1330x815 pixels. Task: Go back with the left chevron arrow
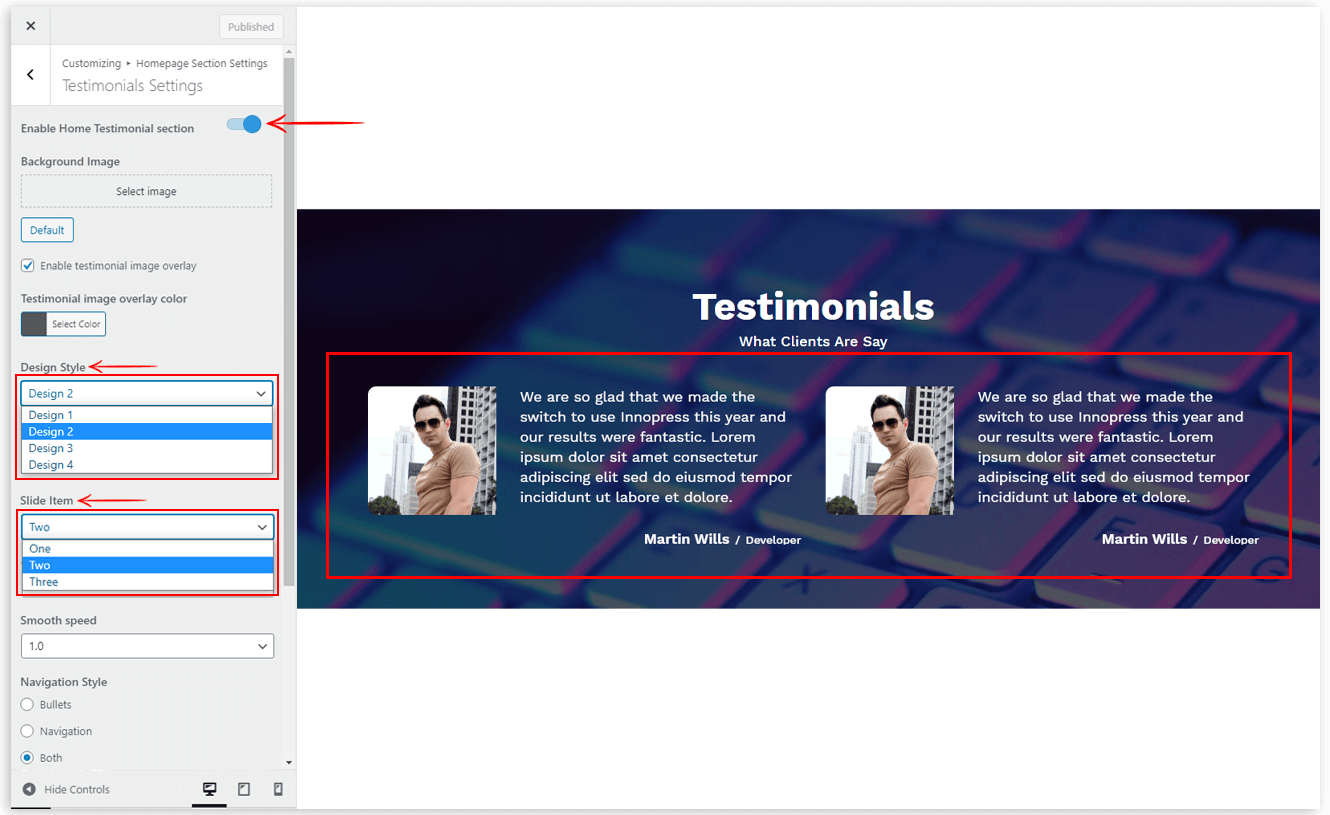(30, 75)
